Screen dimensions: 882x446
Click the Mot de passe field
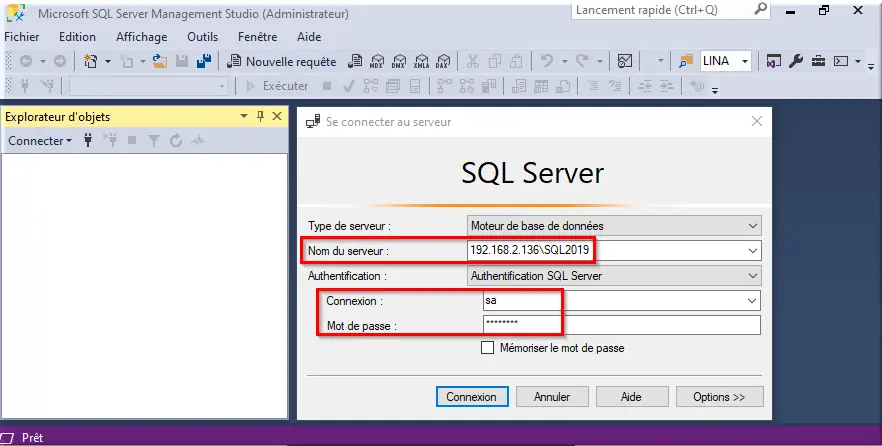point(622,325)
